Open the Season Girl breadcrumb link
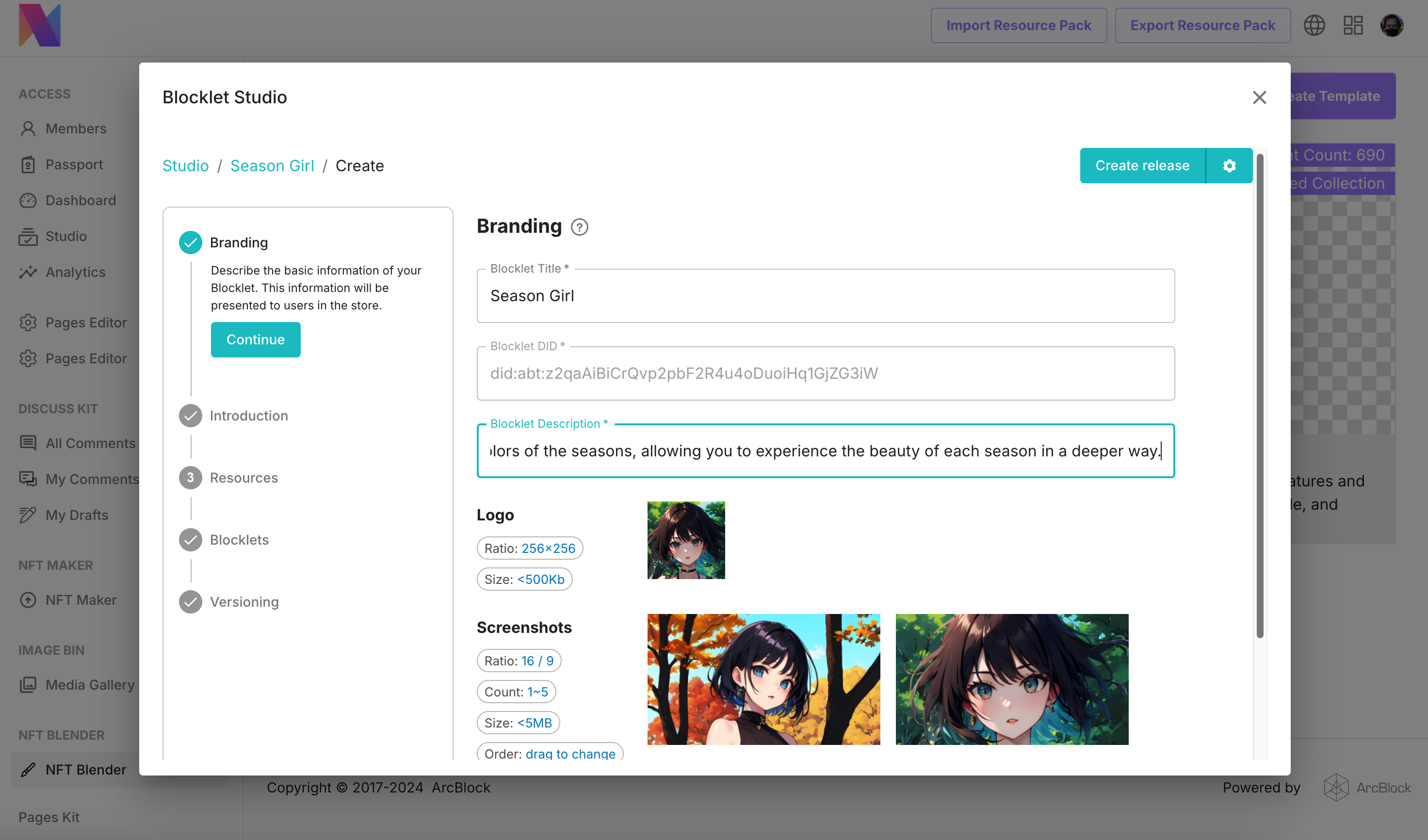Screen dimensions: 1428x840 click(272, 166)
